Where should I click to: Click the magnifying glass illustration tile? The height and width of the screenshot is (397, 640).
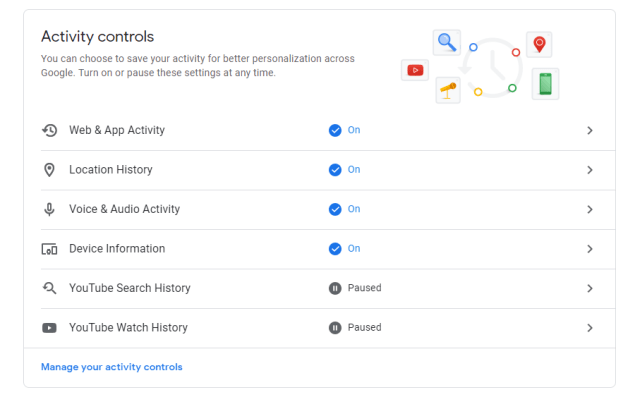click(447, 42)
